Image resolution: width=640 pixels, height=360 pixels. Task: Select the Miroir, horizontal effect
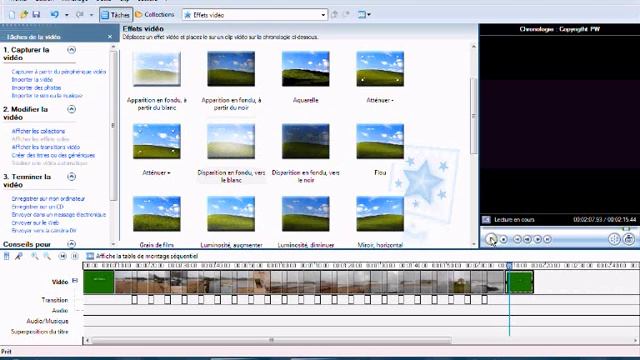click(x=380, y=214)
